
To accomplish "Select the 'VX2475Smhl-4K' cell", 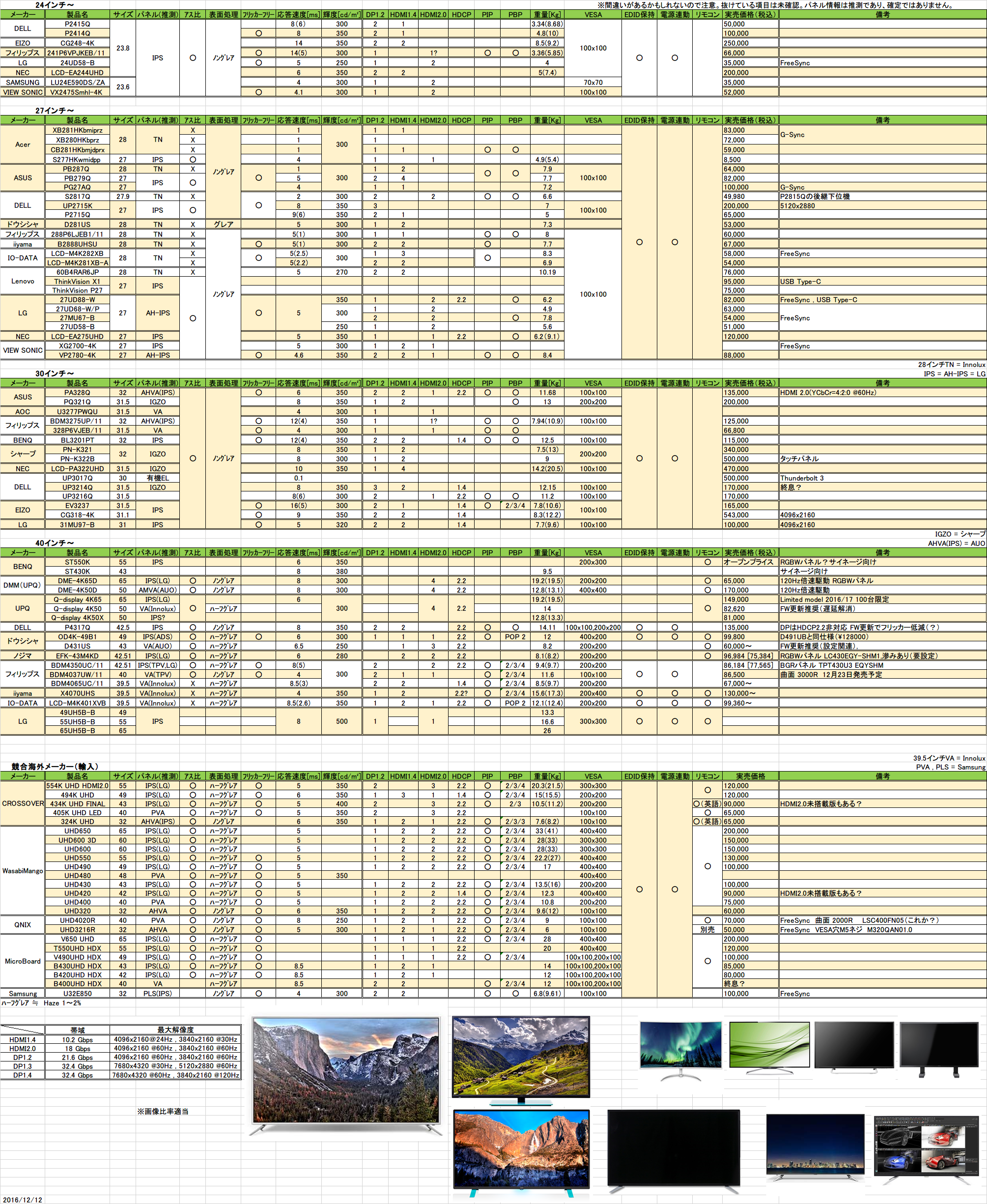I will [x=77, y=92].
